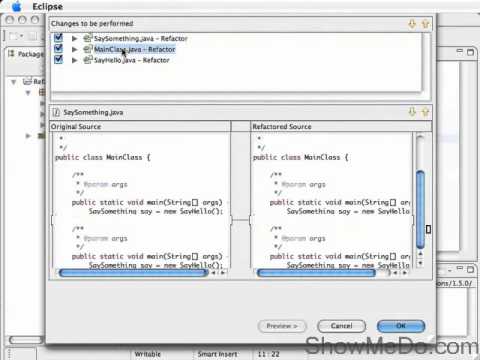This screenshot has width=480, height=360.
Task: Click the Writable status bar entry
Action: pos(148,354)
